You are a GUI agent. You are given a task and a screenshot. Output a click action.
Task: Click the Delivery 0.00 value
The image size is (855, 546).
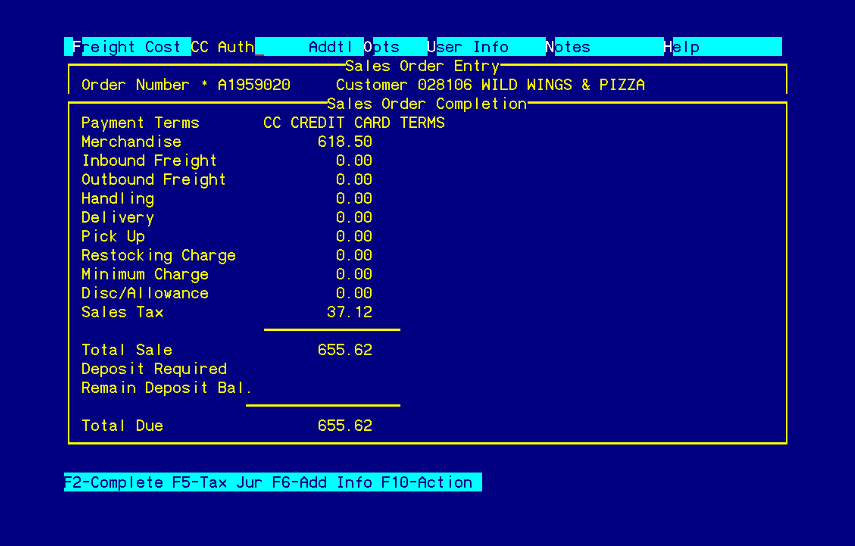[x=354, y=218]
